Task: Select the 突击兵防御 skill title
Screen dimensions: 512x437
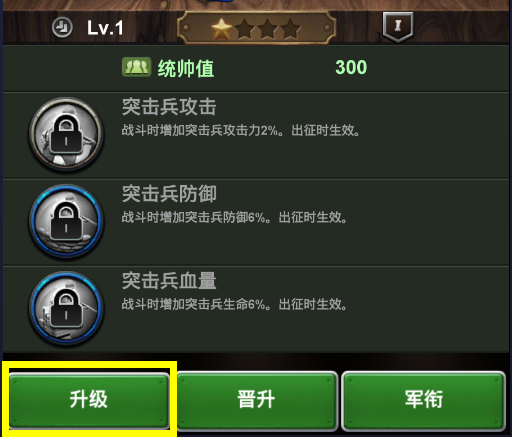Action: (169, 194)
